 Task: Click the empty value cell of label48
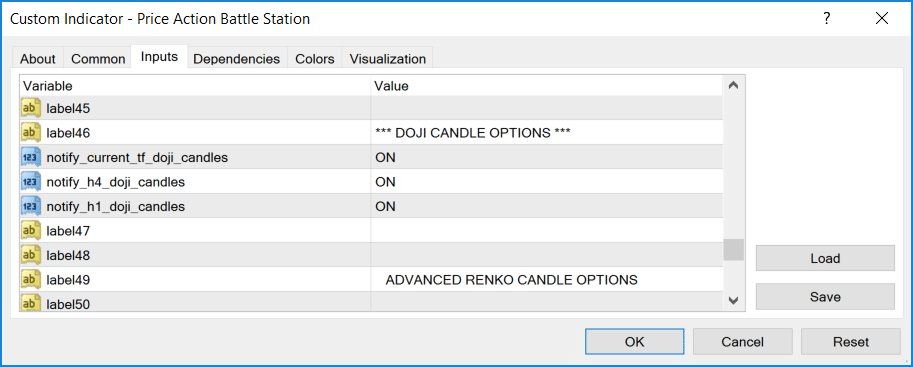[x=547, y=255]
